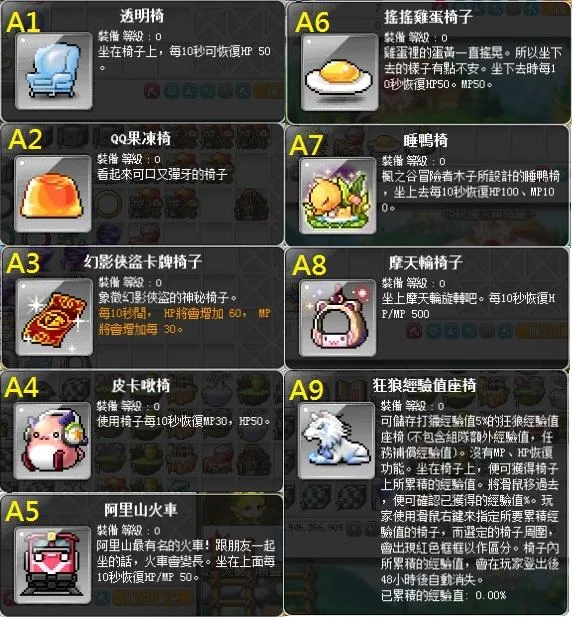Click the red phantom thief card chair icon
Viewport: 572px width, 617px height.
pos(54,317)
